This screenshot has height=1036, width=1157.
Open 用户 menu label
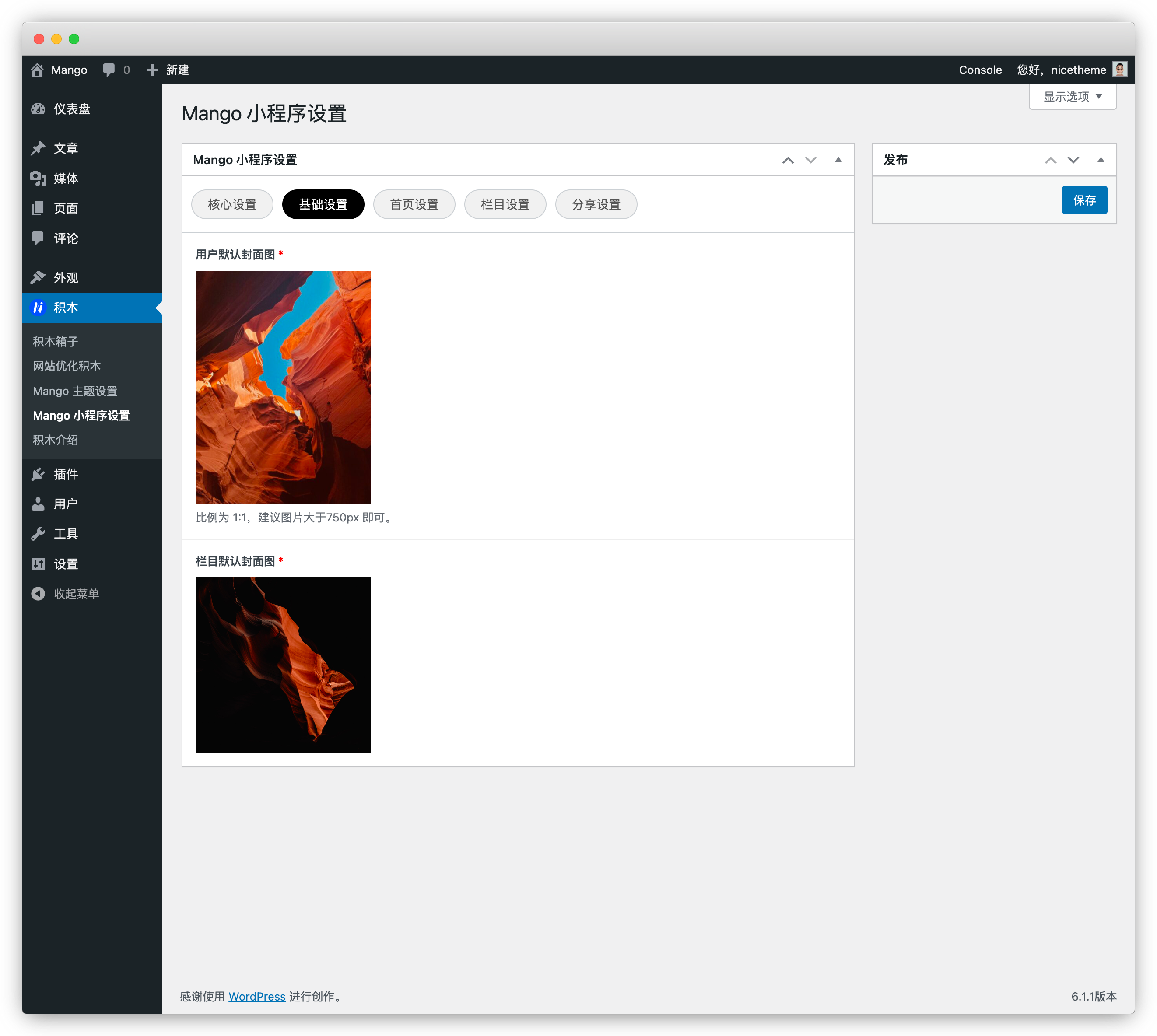(66, 504)
